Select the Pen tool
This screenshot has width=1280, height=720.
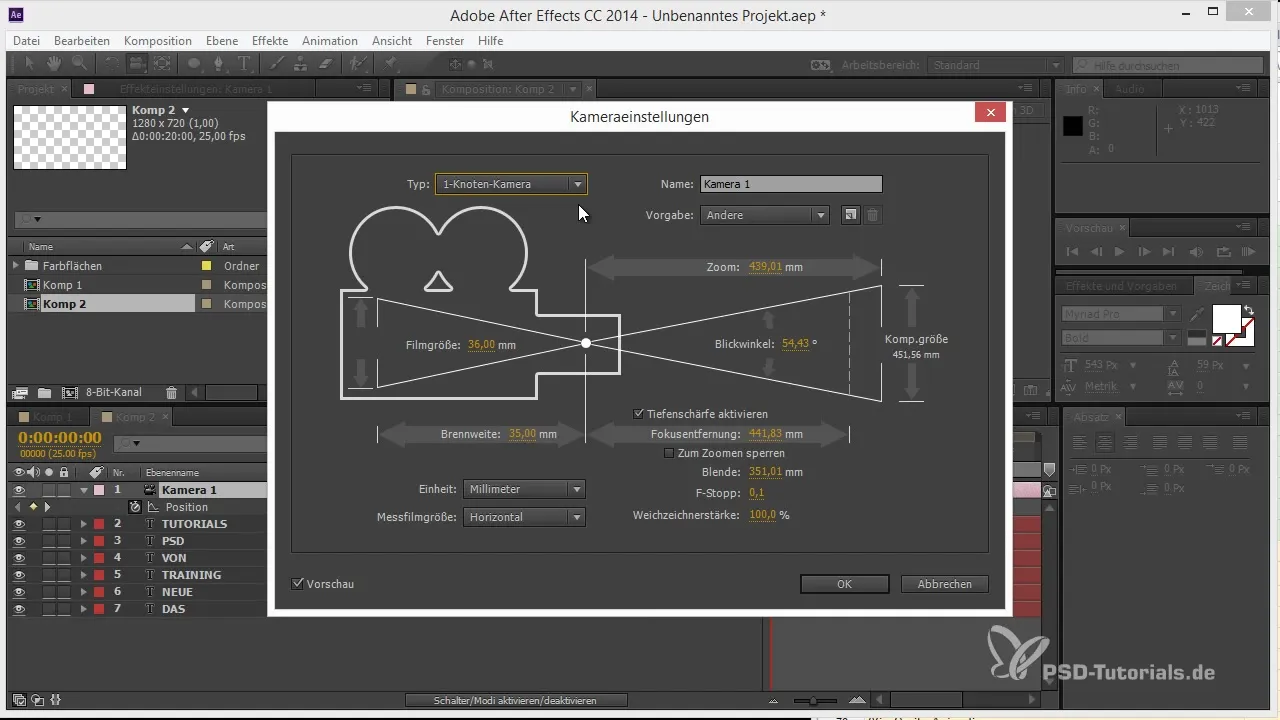click(220, 64)
